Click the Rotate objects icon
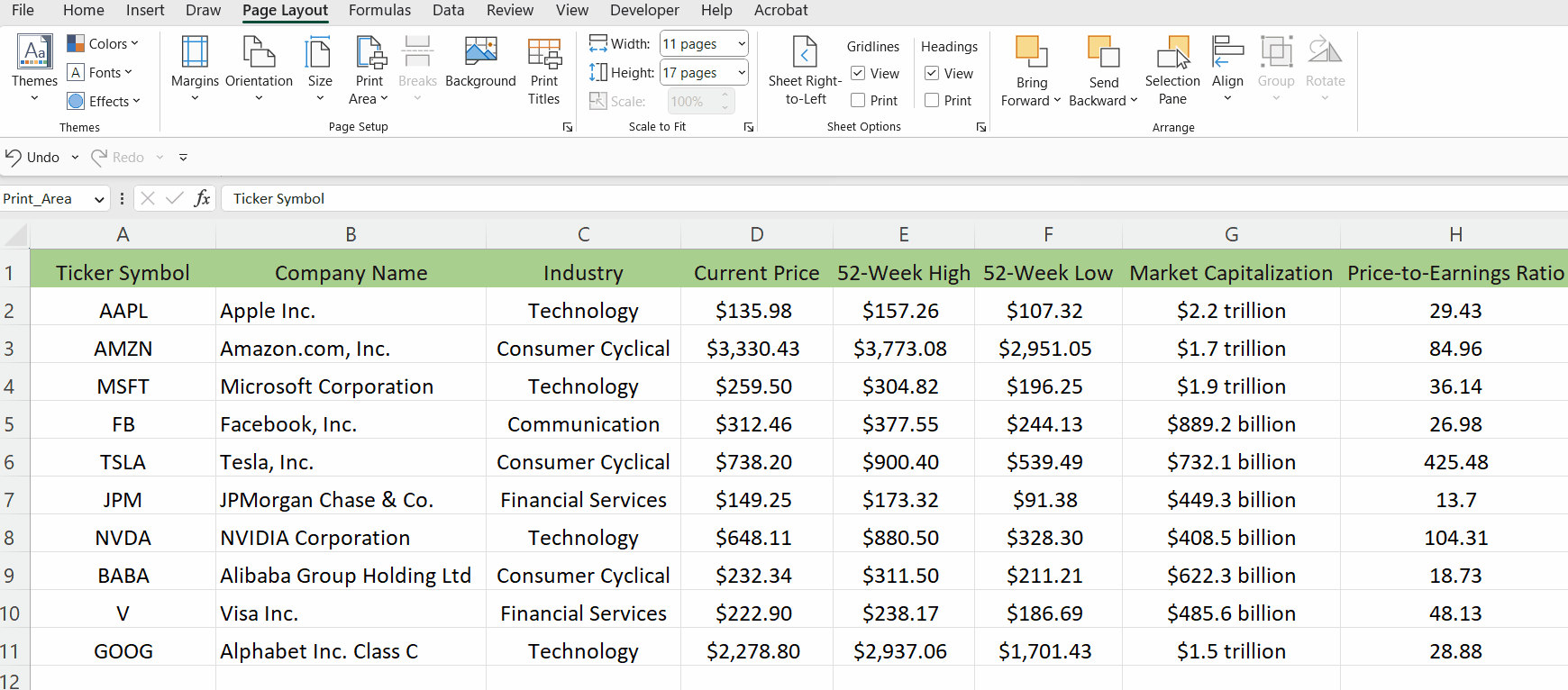 coord(1325,52)
